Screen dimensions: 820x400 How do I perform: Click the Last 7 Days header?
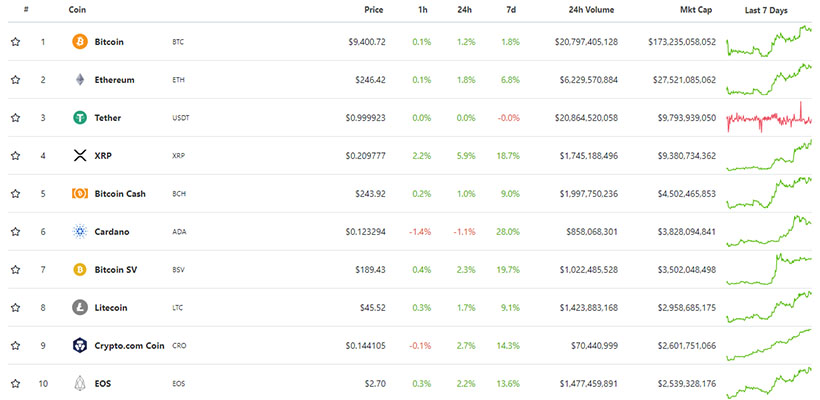pos(766,10)
